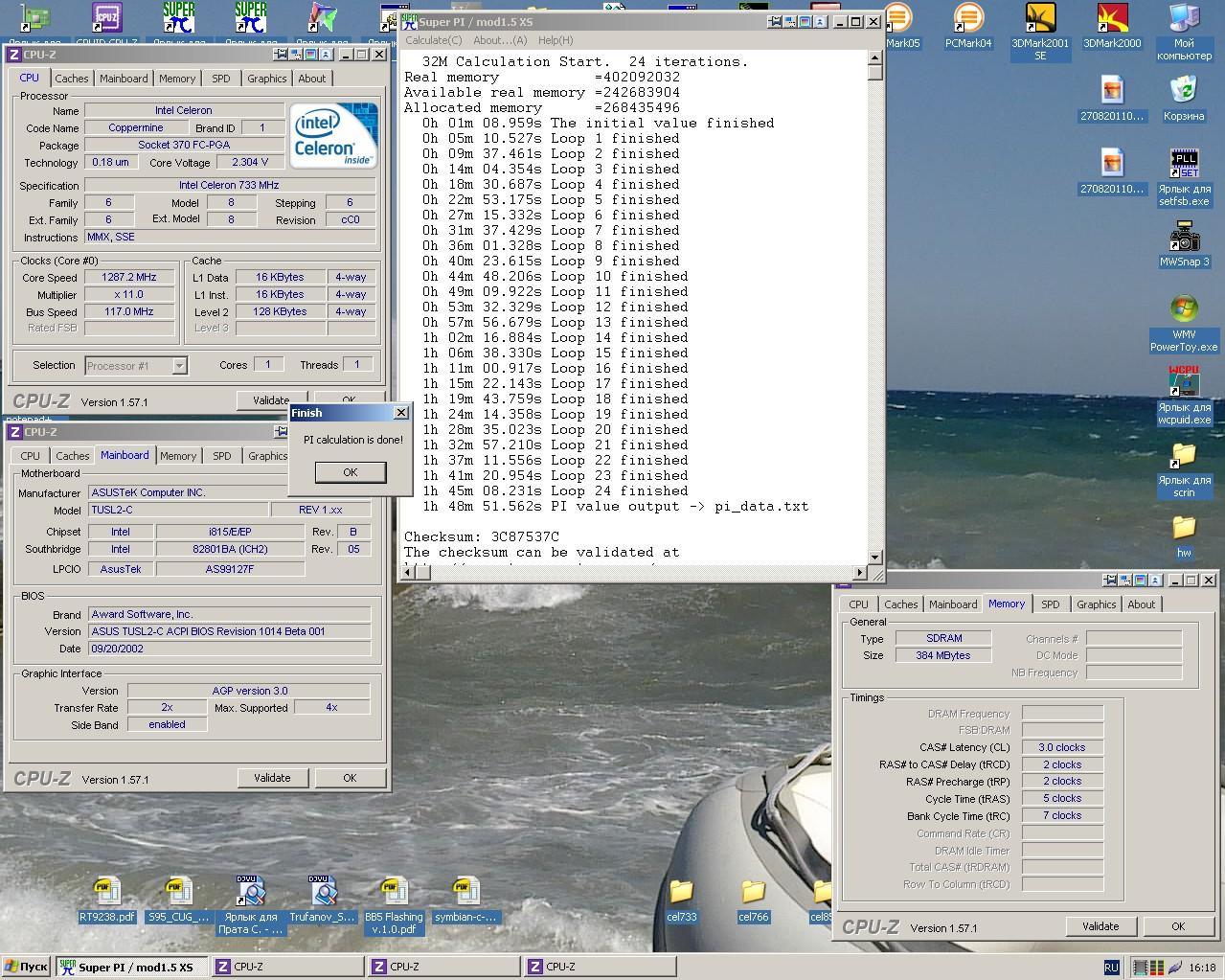Open the scrin folder shortcut

(1184, 468)
